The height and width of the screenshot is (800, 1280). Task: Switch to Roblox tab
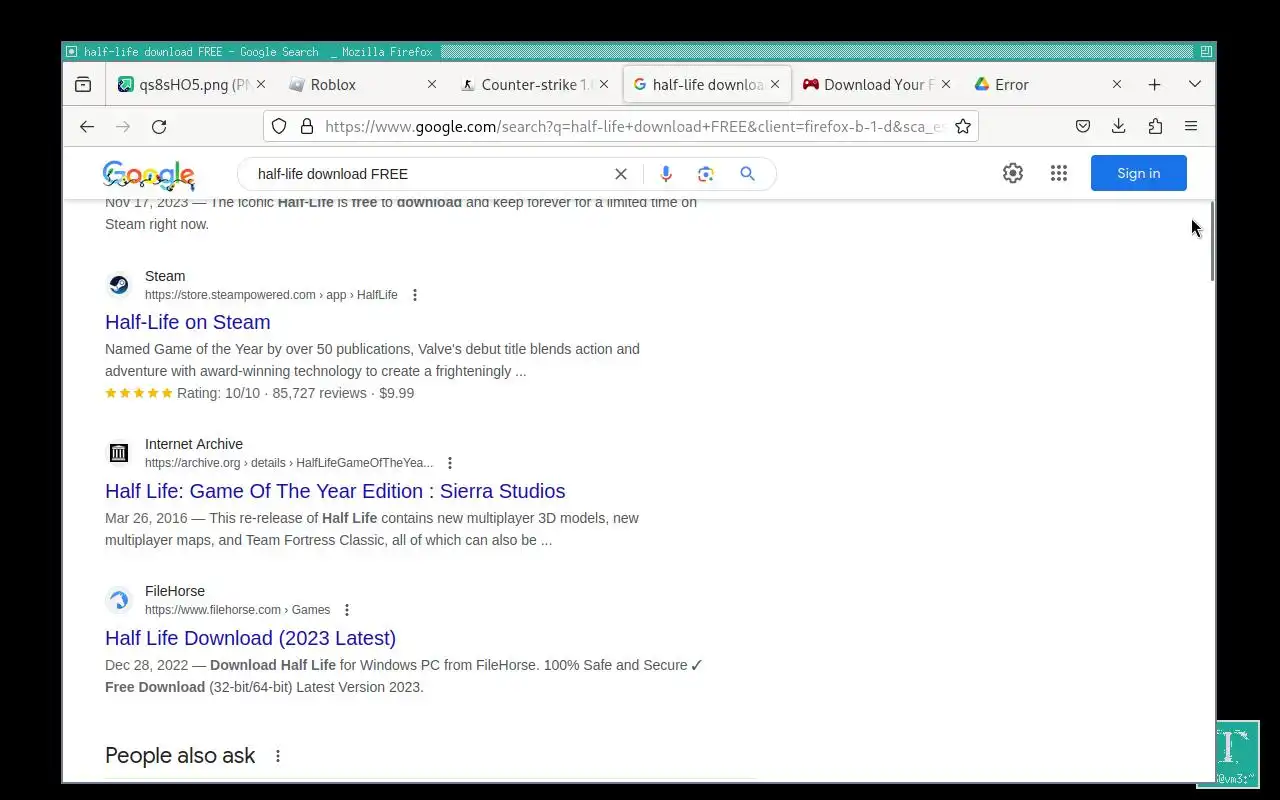tap(363, 85)
